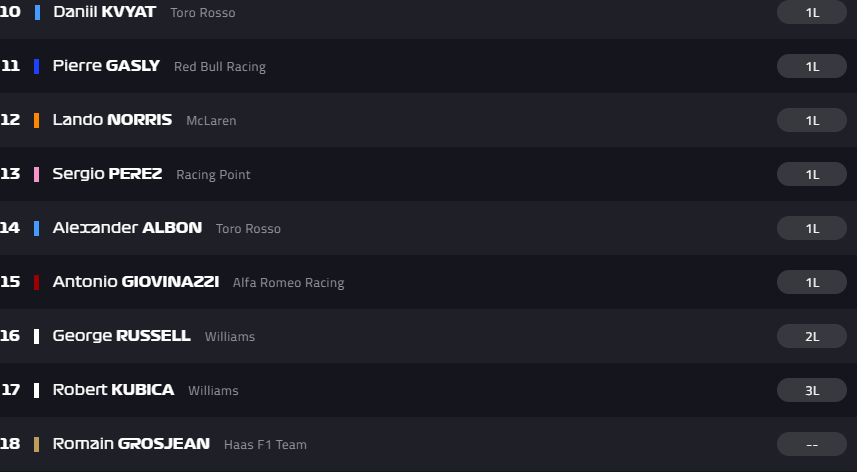857x472 pixels.
Task: Click Alfa Romeo dark red color bar
Action: pos(37,282)
